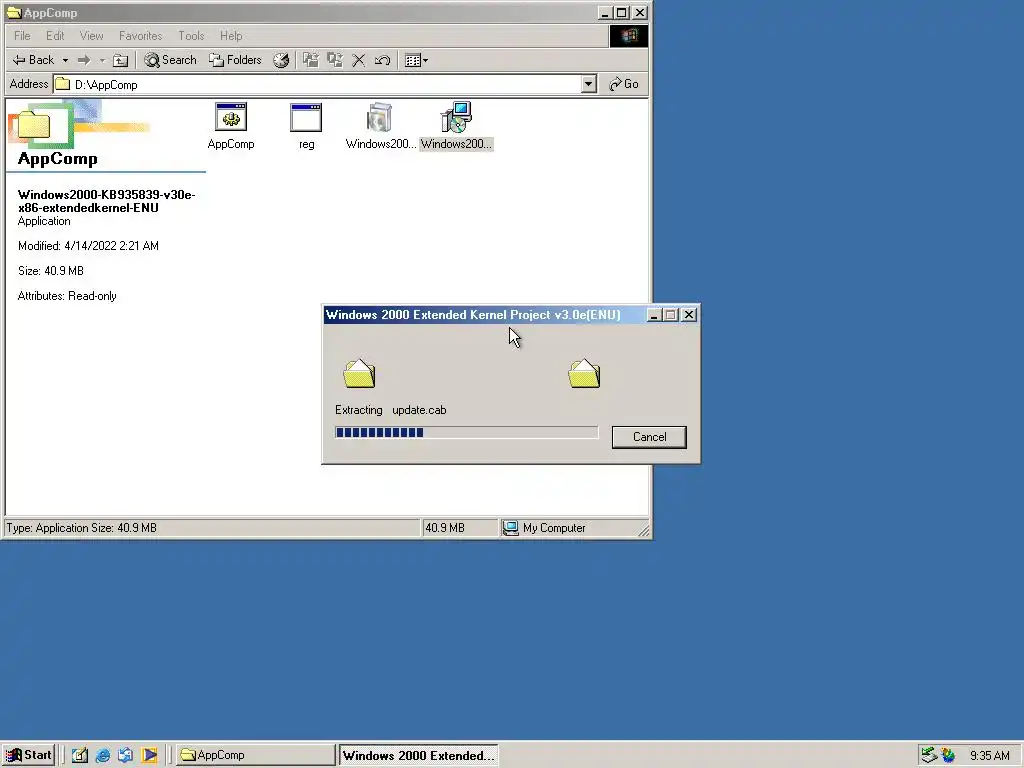Click the Go button
This screenshot has width=1024, height=768.
pos(624,84)
